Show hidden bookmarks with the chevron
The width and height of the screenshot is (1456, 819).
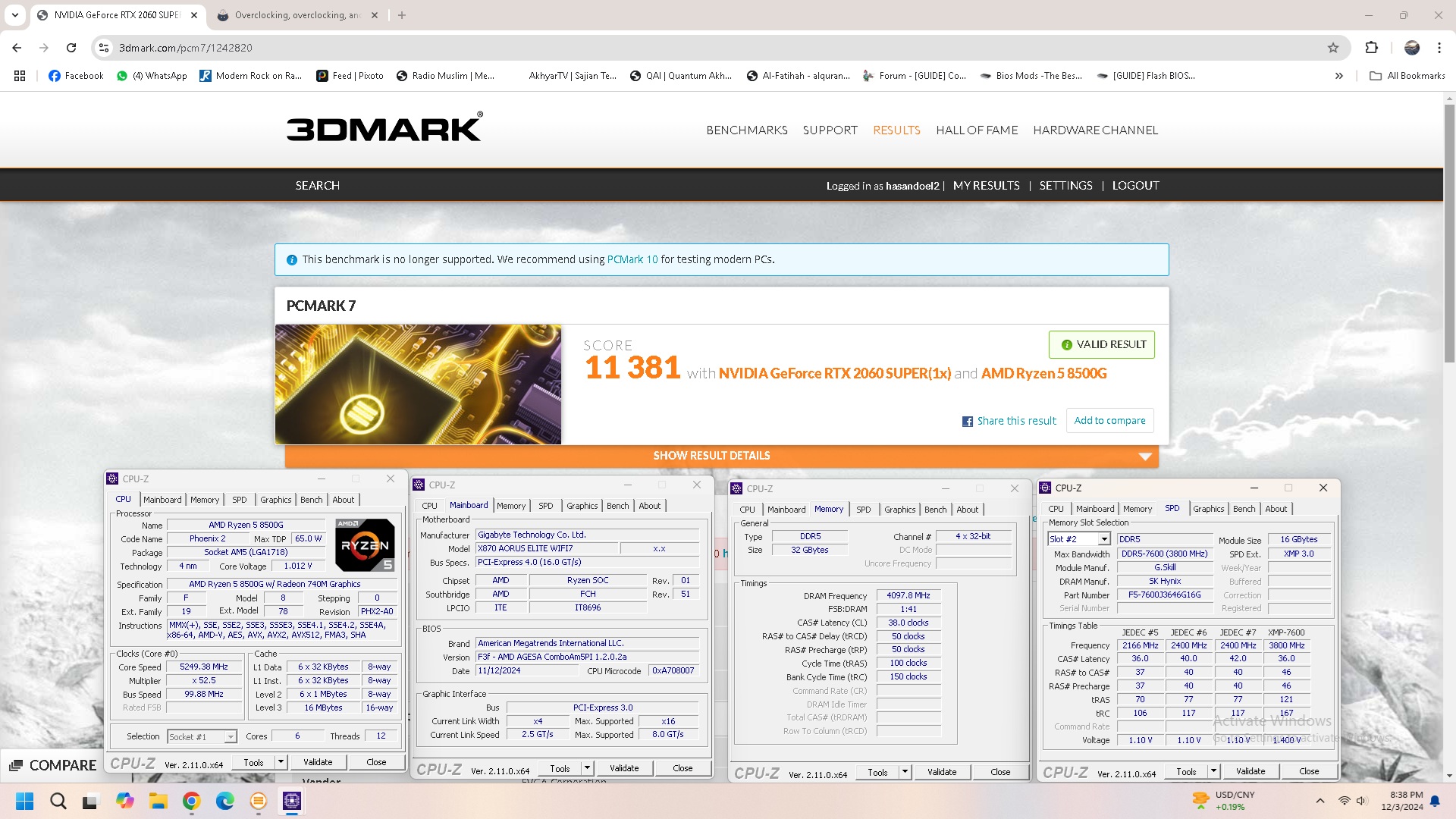pyautogui.click(x=1339, y=76)
